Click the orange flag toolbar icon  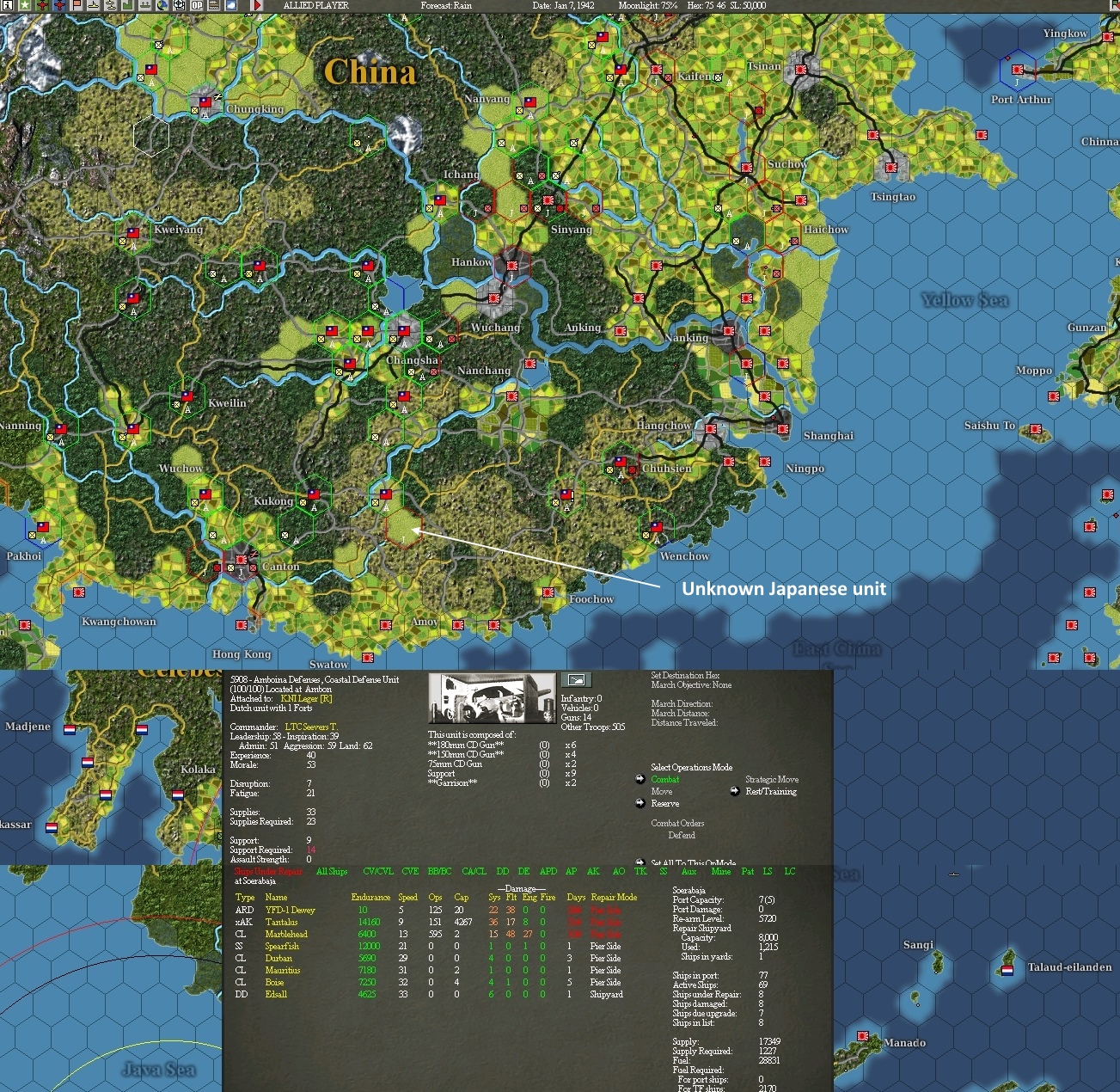[77, 5]
